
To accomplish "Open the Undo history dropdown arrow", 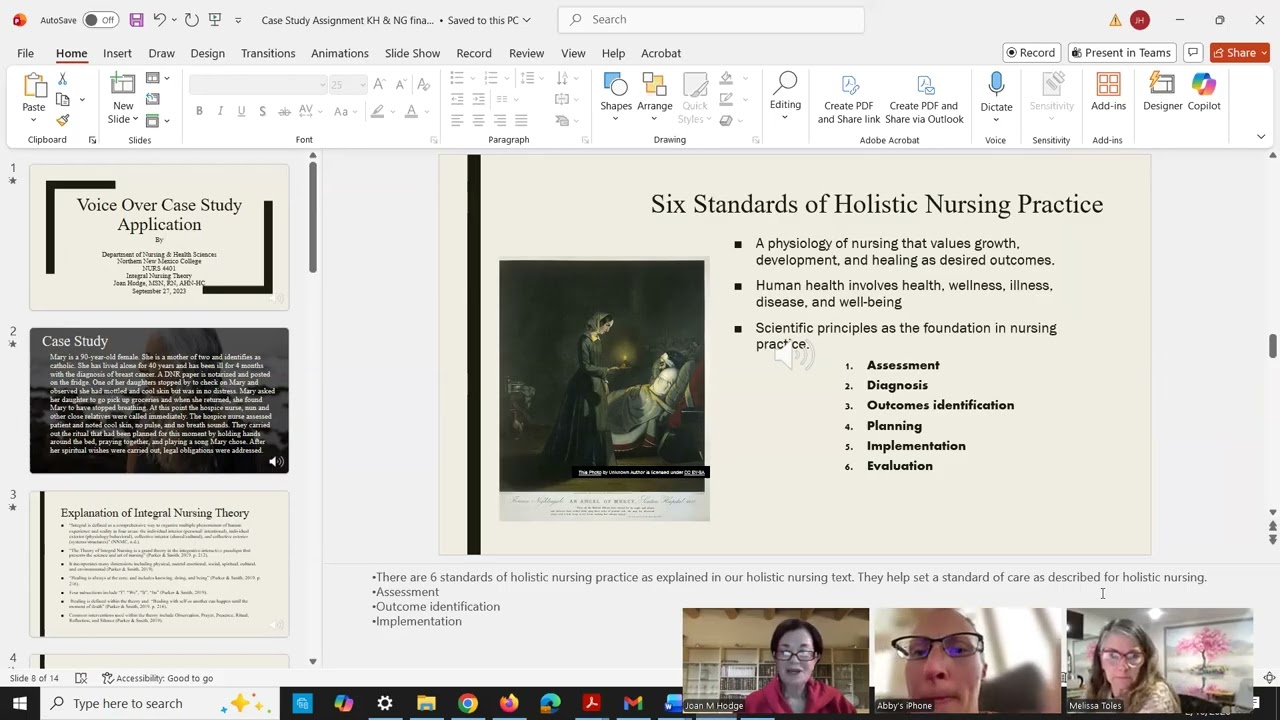I will 174,20.
